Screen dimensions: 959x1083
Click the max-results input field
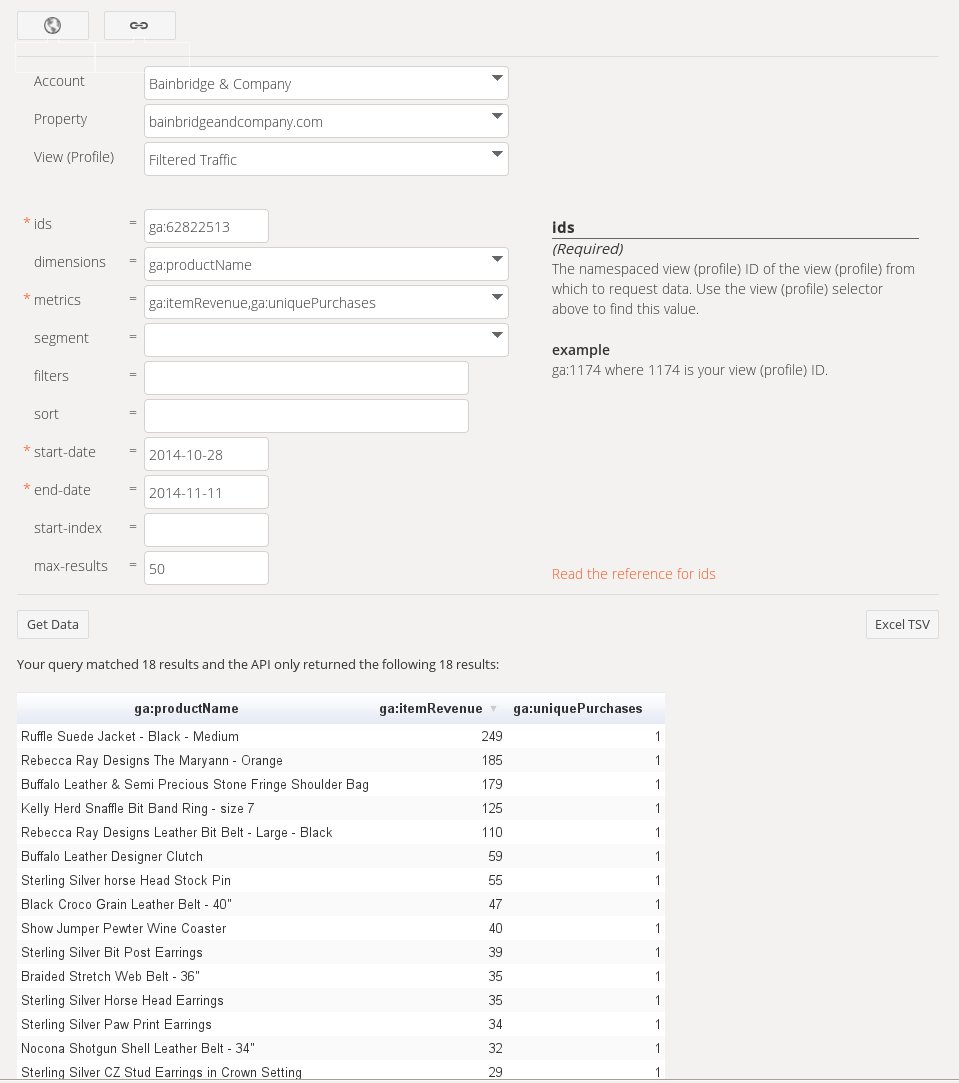tap(207, 568)
